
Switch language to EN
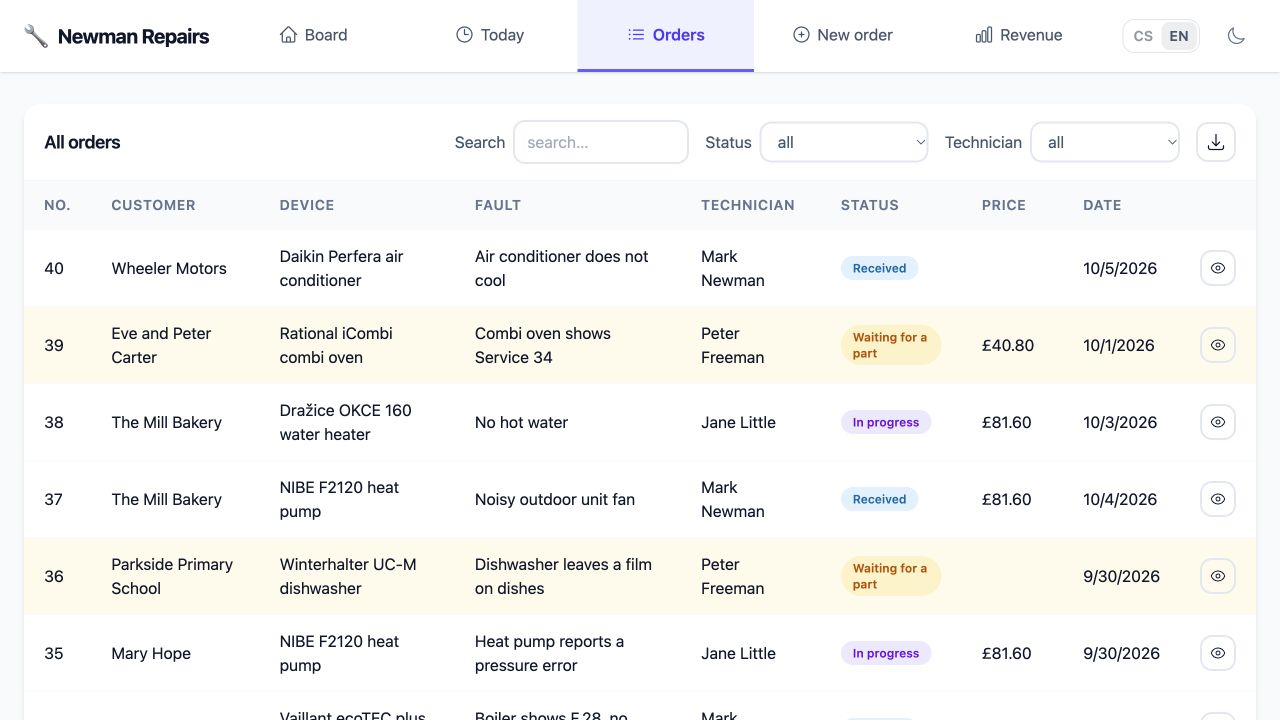[x=1179, y=36]
